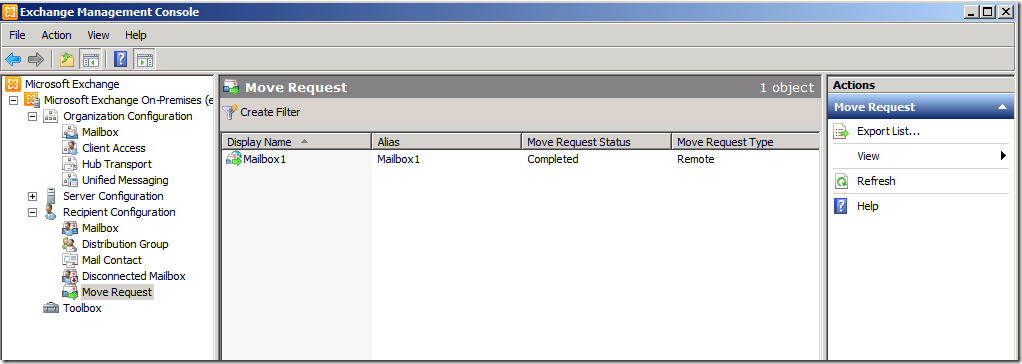1022x364 pixels.
Task: Click Create Filter link
Action: [x=270, y=112]
